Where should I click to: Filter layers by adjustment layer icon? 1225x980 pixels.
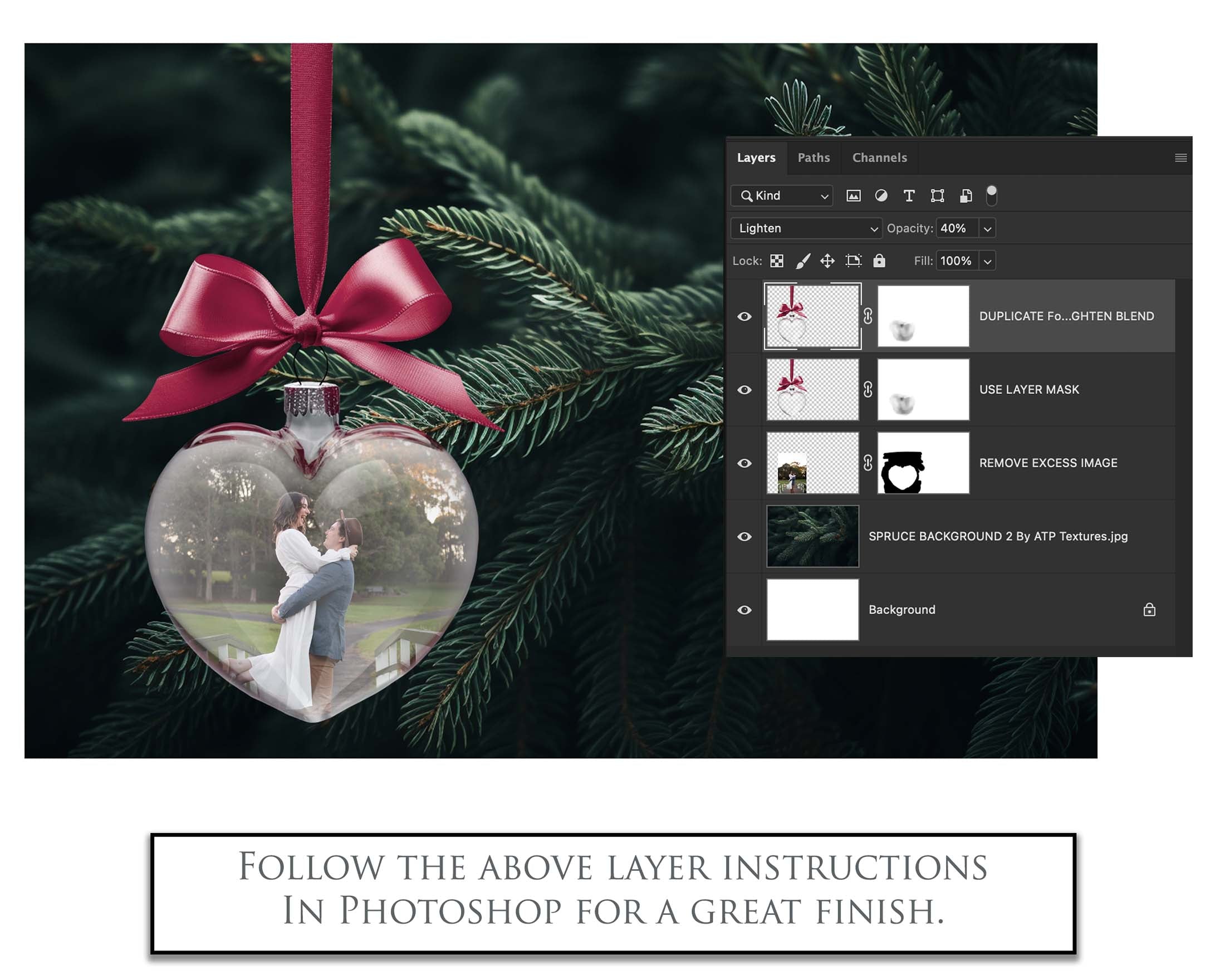point(881,196)
